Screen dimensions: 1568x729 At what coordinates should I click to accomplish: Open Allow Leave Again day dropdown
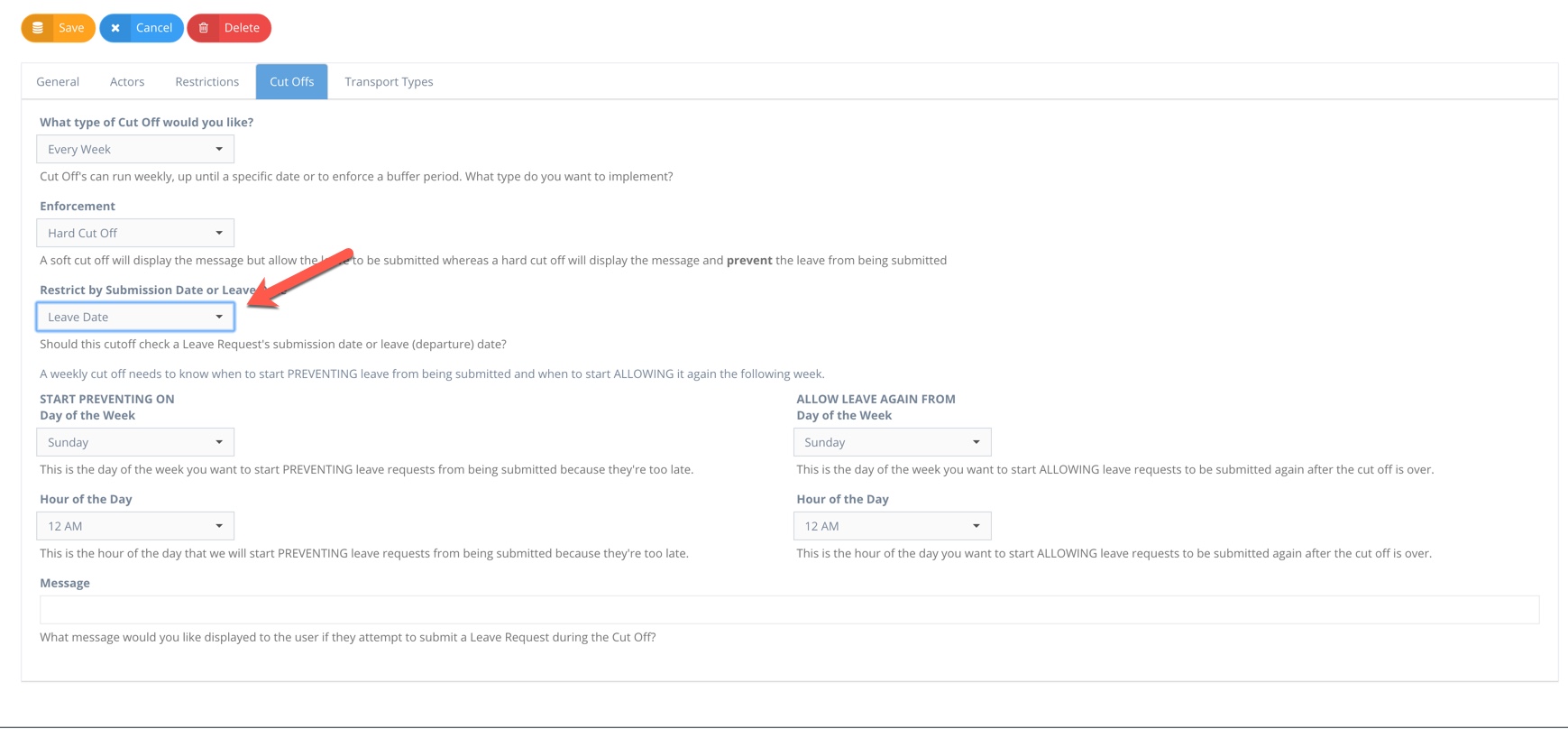pos(893,442)
